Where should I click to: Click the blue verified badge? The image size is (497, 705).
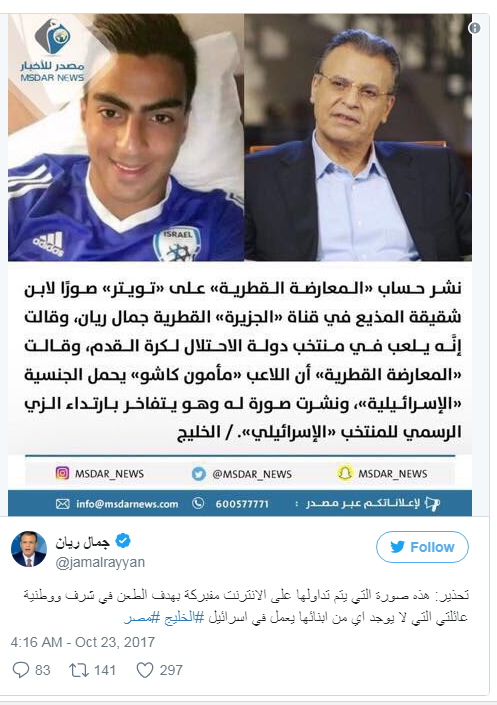(x=123, y=540)
